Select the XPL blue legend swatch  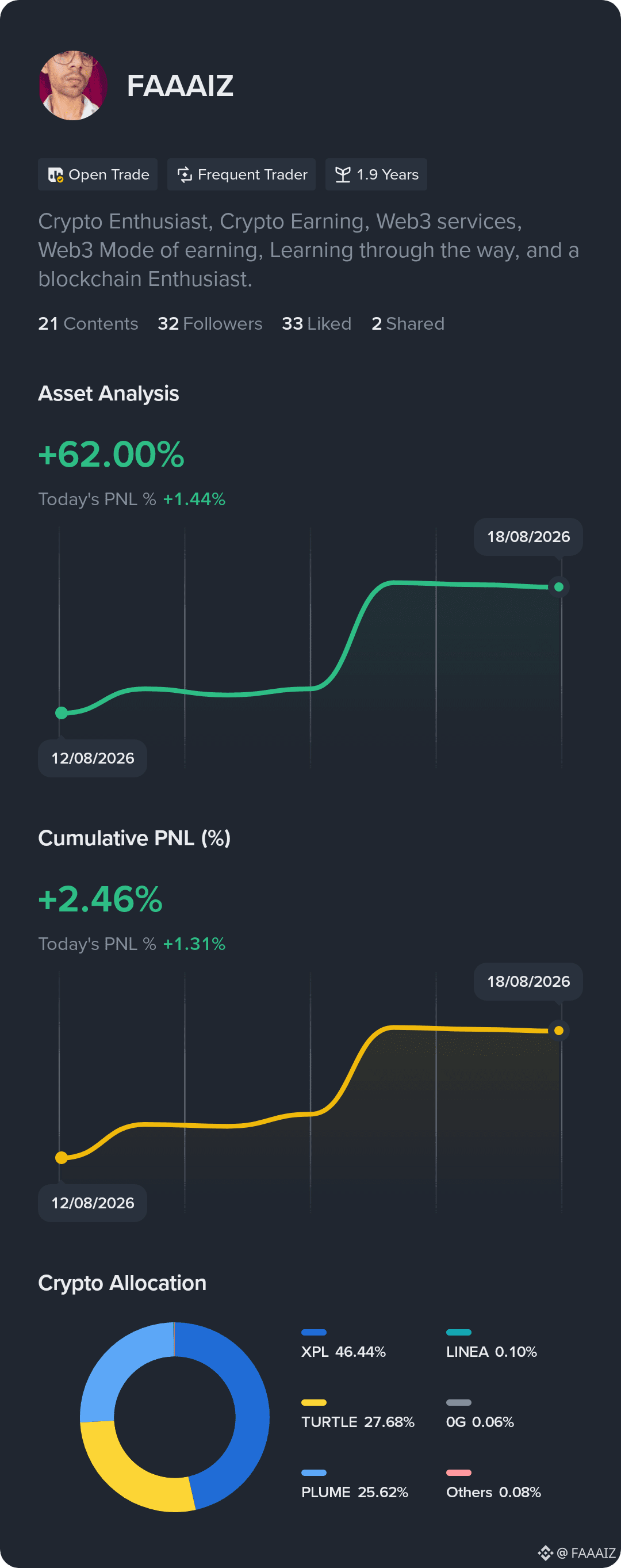tap(314, 1333)
